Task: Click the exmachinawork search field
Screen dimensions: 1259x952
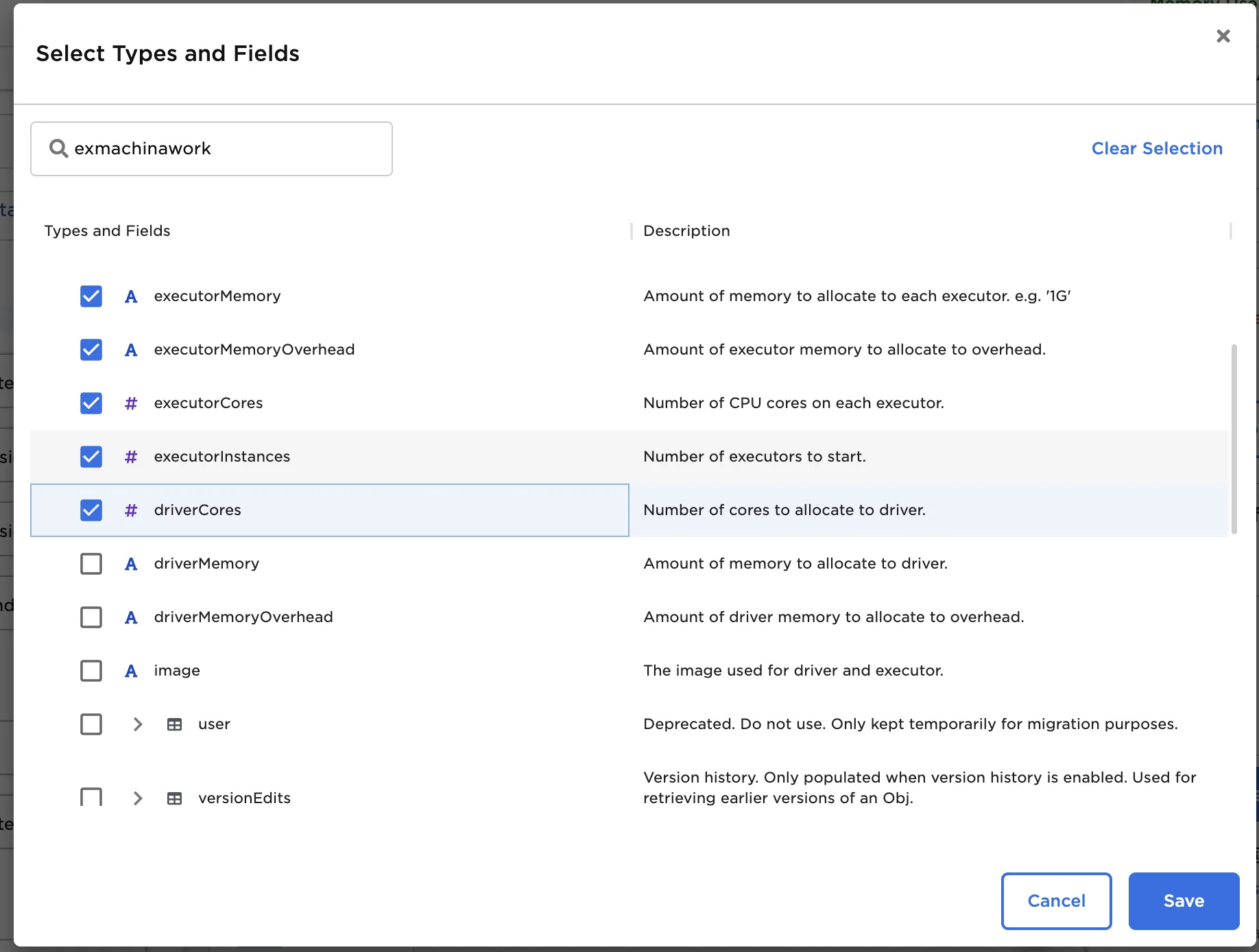Action: pos(226,149)
